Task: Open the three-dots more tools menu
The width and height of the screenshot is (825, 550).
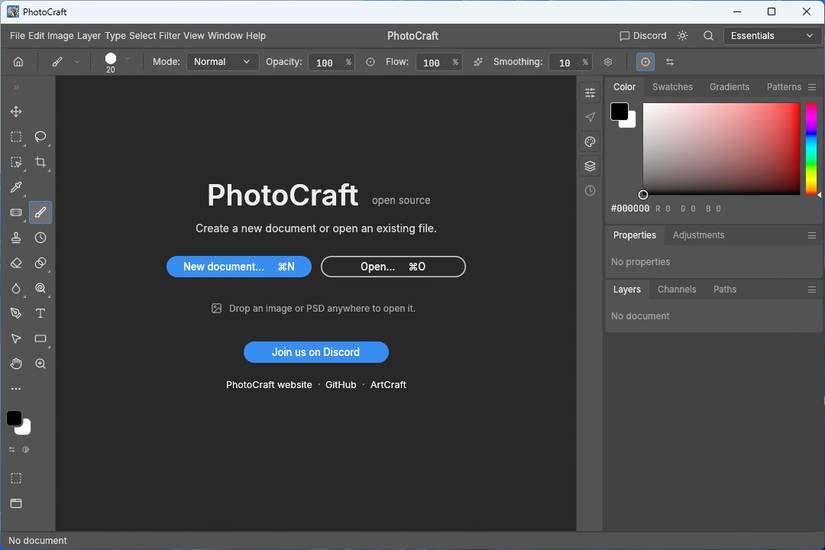Action: pyautogui.click(x=16, y=389)
